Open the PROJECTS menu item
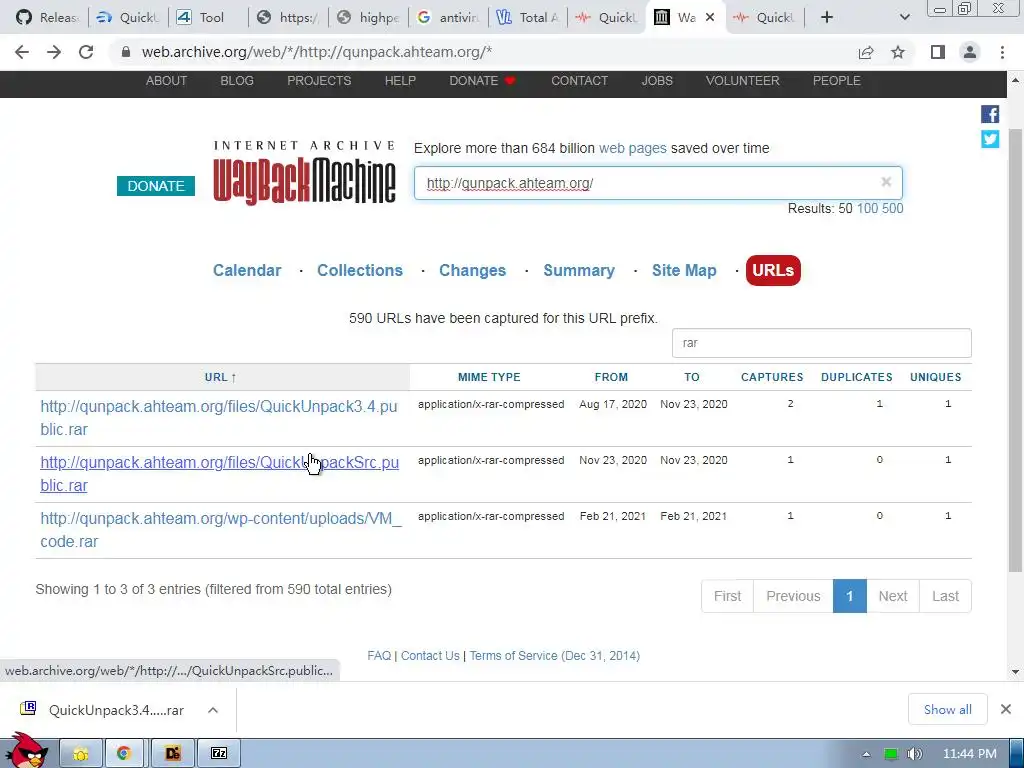 319,81
